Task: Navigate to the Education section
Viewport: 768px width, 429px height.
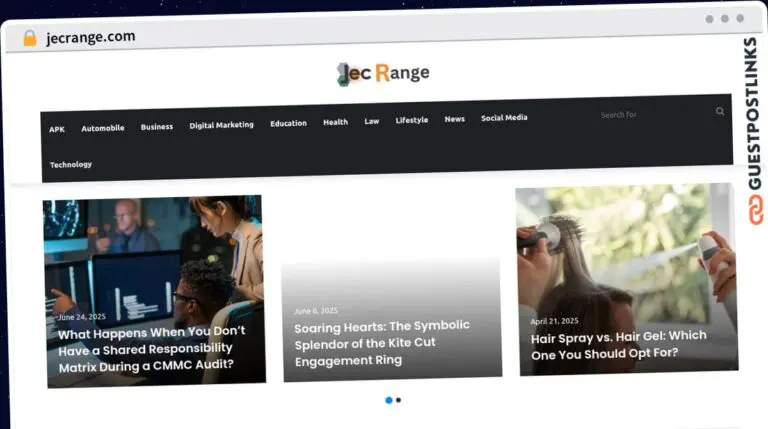Action: click(288, 123)
